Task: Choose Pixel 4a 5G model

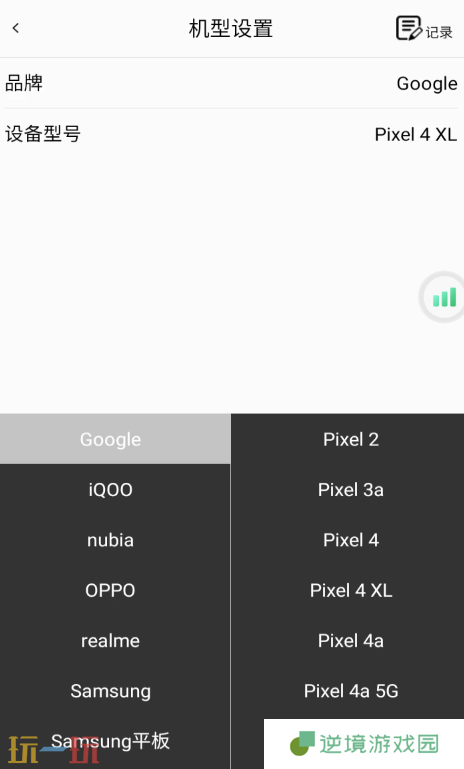Action: [351, 691]
